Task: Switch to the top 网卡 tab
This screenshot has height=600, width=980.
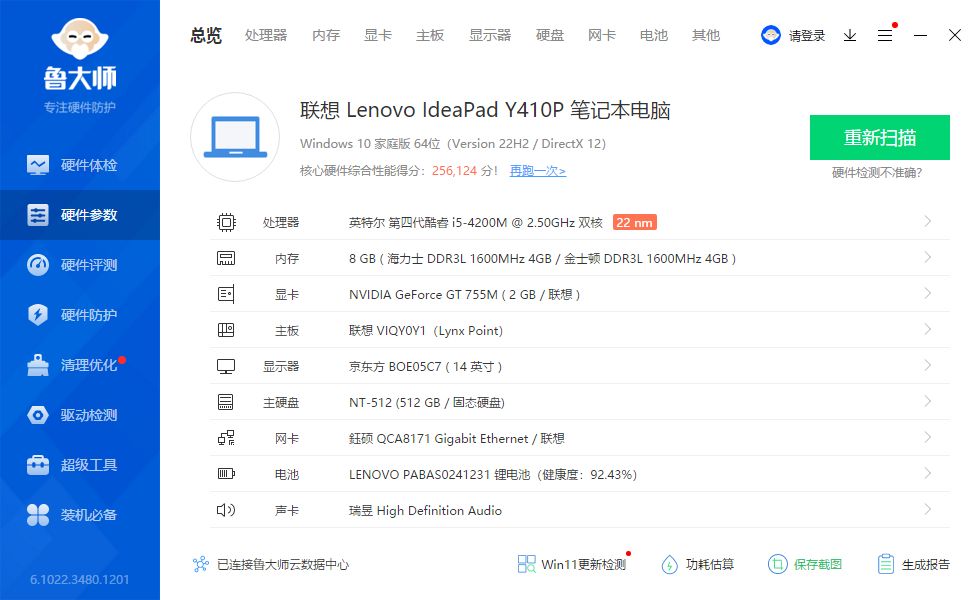Action: coord(602,35)
